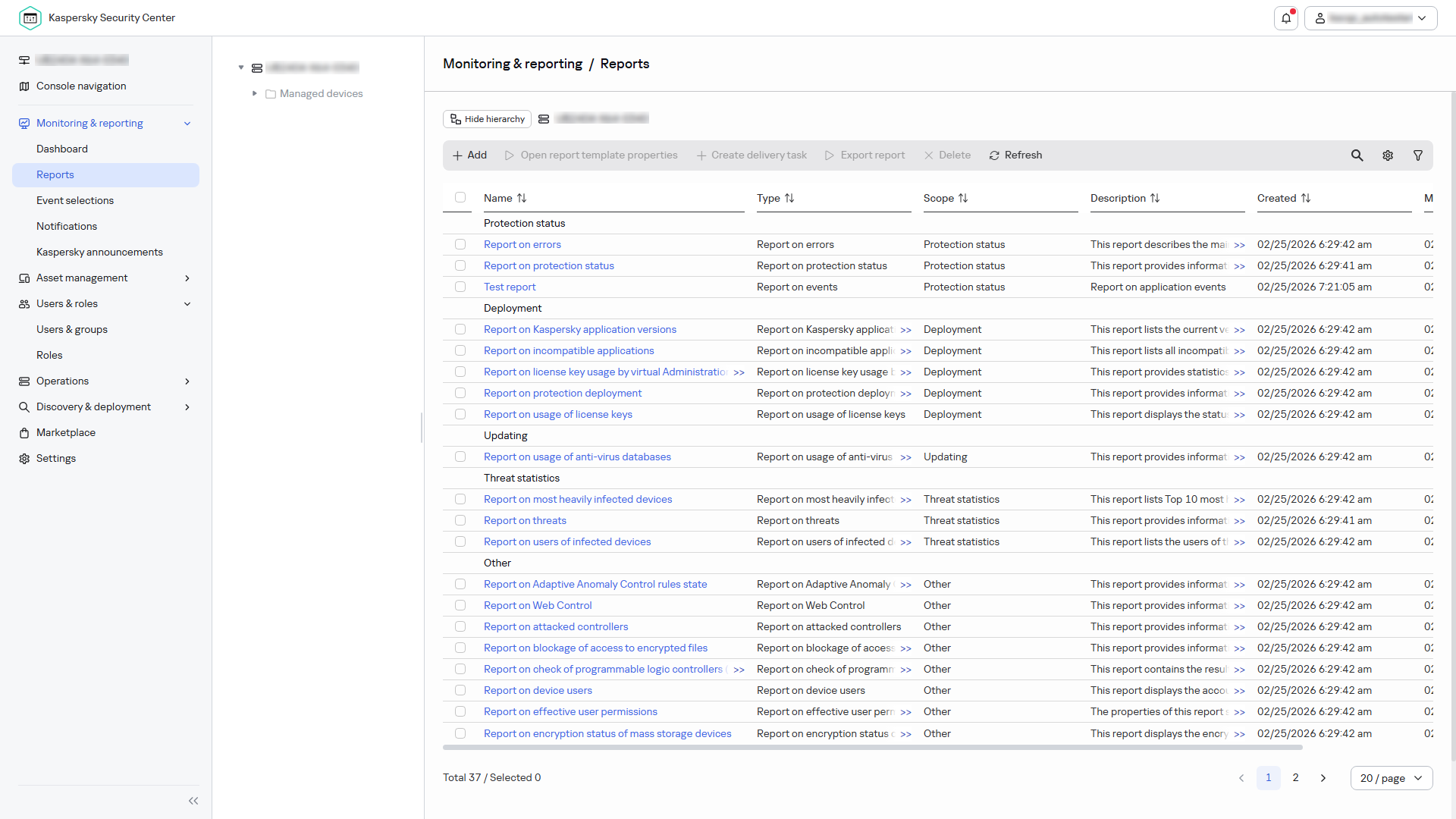Open table column settings gear icon
This screenshot has width=1456, height=819.
point(1388,155)
